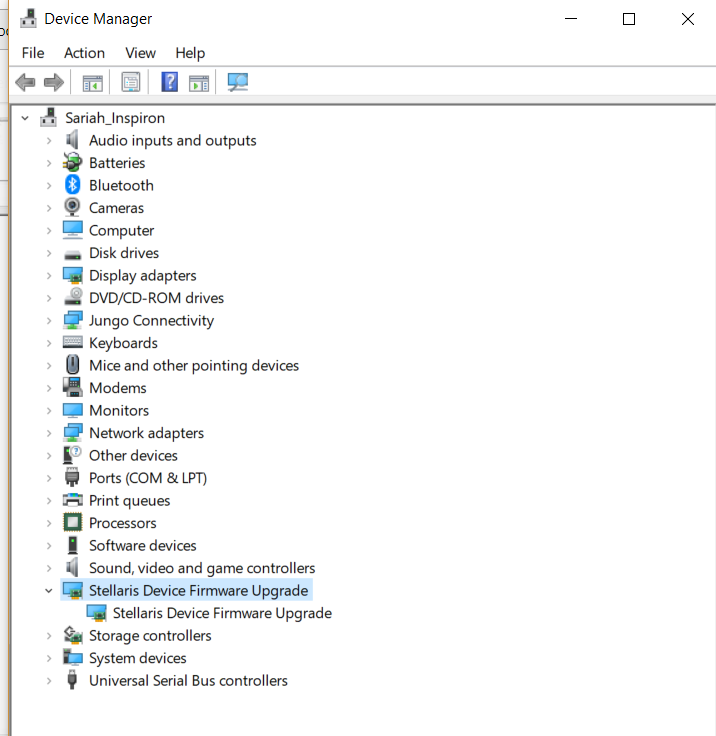Select the DVD/CD-ROM drives label
716x736 pixels.
point(156,299)
